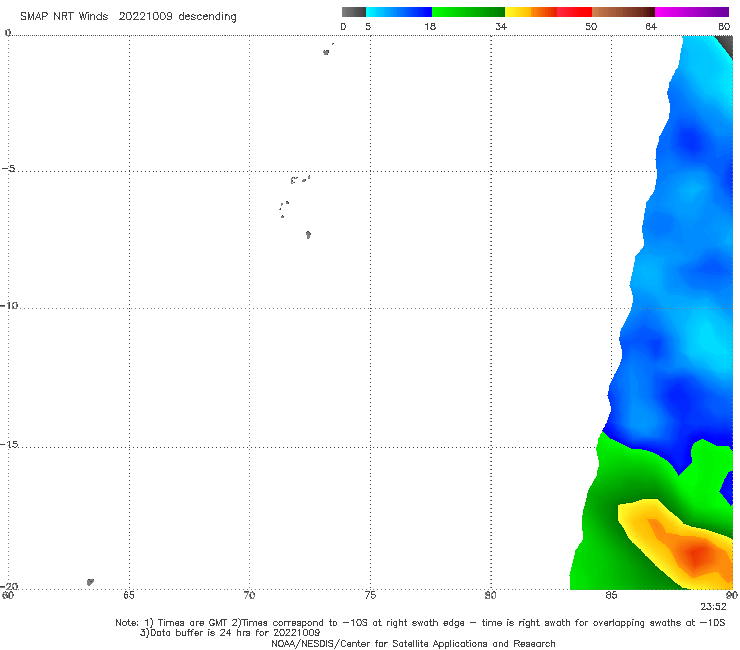The image size is (740, 650).
Task: Click the word 'descending' in the title
Action: (207, 17)
